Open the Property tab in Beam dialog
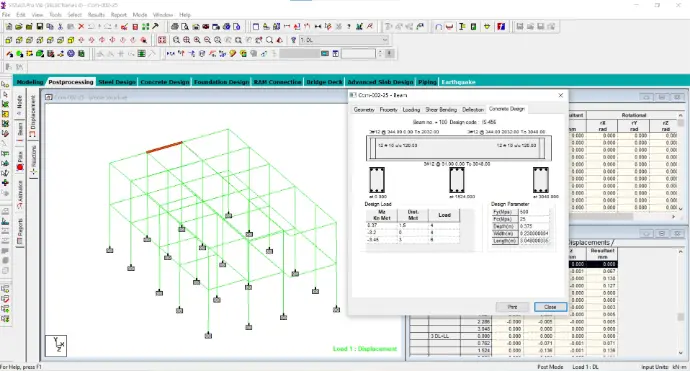The image size is (690, 371). click(389, 110)
